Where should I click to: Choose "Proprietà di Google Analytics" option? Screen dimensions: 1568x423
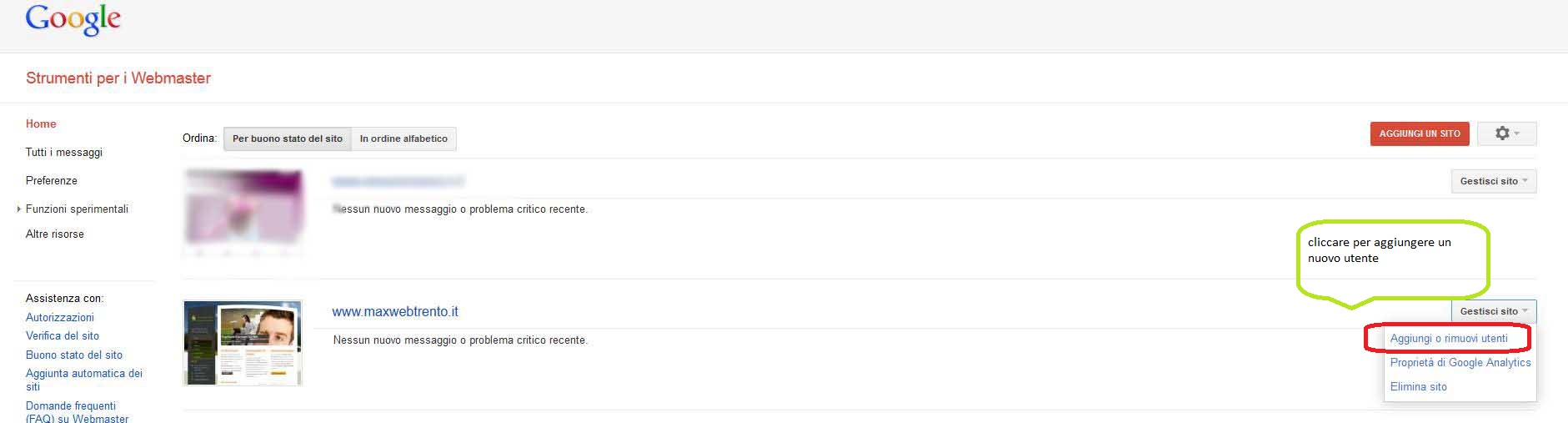pyautogui.click(x=1460, y=363)
